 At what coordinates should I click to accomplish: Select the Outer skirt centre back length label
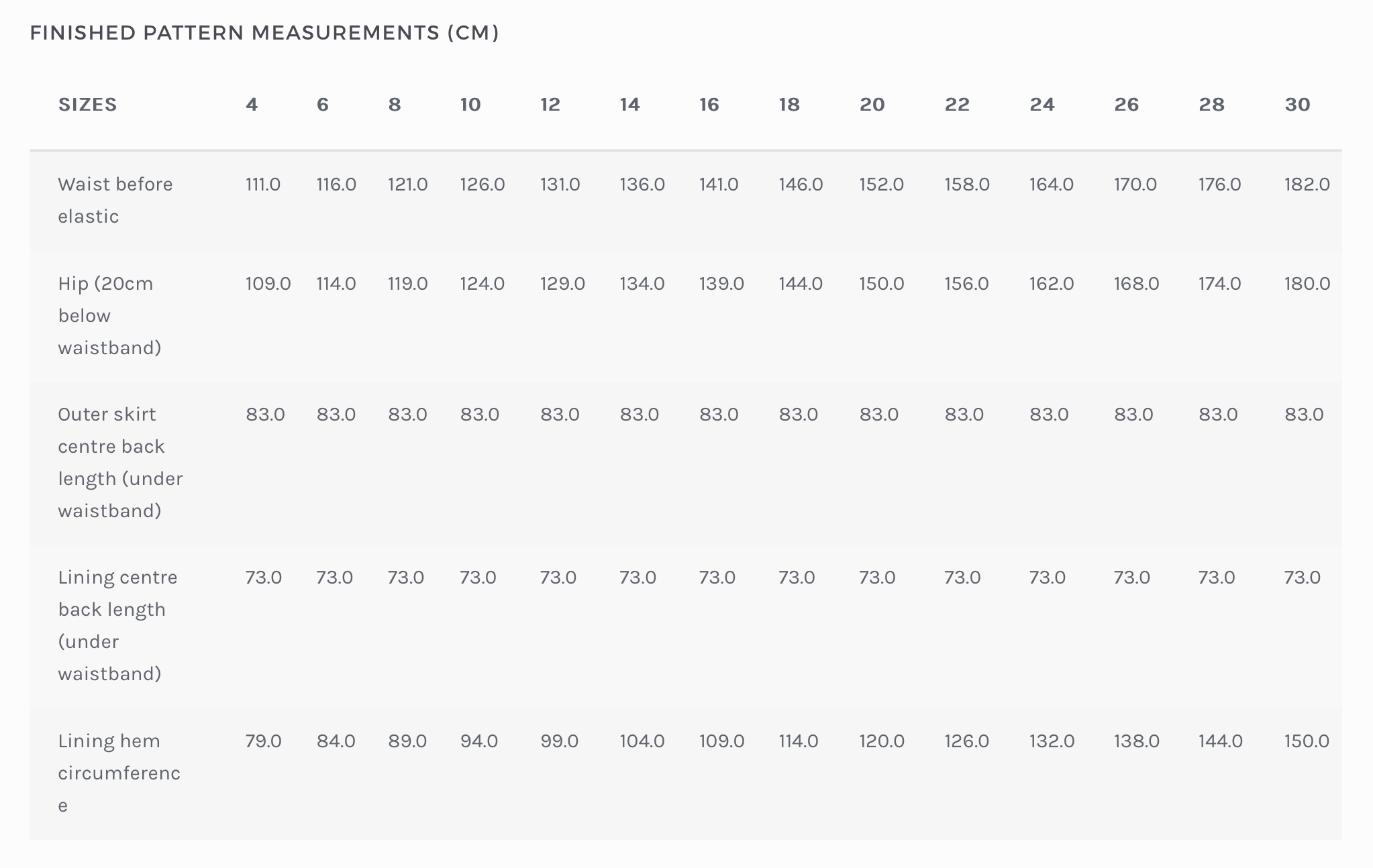coord(119,462)
